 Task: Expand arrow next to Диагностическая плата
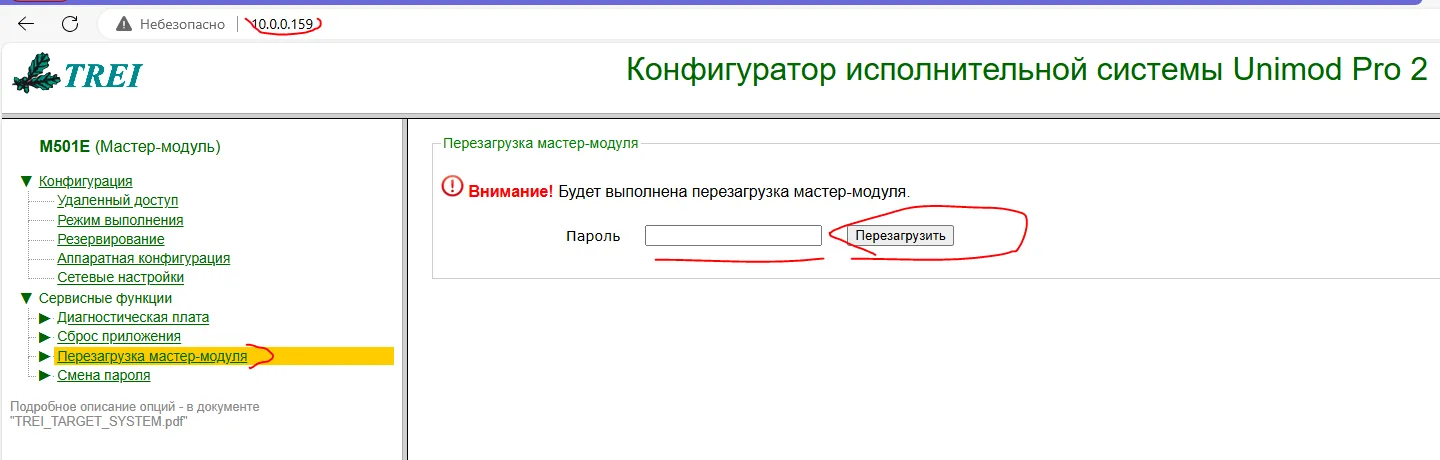pyautogui.click(x=44, y=318)
